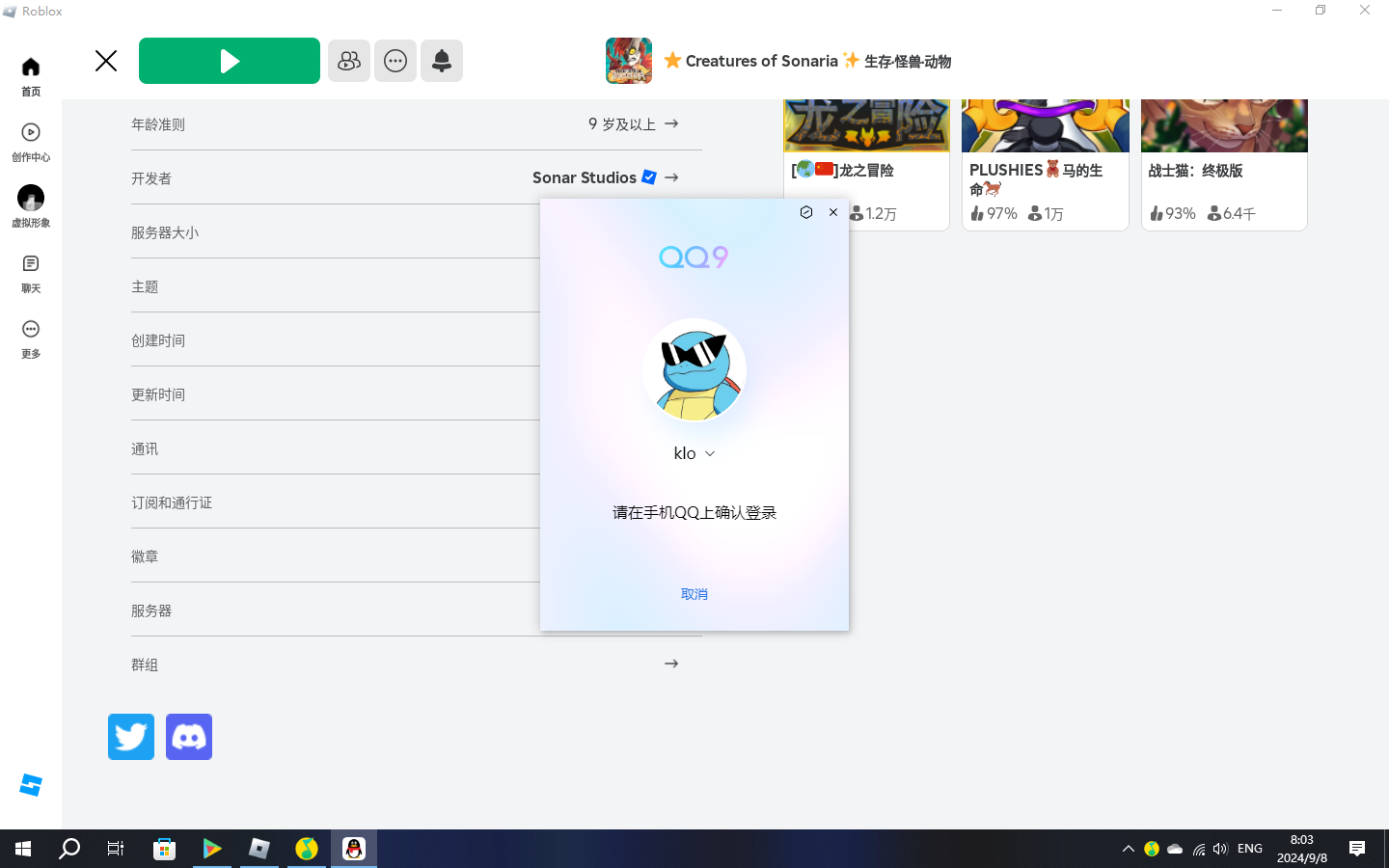Image resolution: width=1389 pixels, height=868 pixels.
Task: Close the QQ login dialog
Action: 833,212
